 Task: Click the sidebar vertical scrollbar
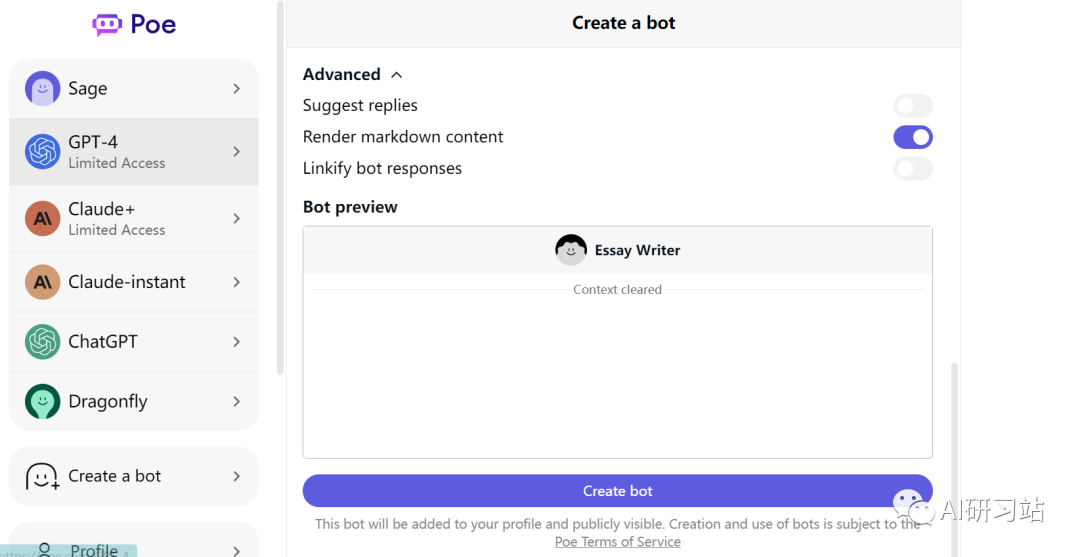[x=280, y=187]
